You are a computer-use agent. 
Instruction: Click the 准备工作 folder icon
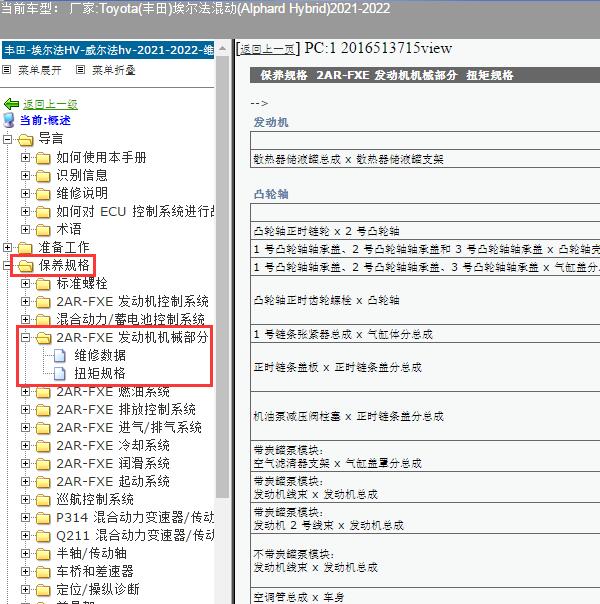pos(25,248)
